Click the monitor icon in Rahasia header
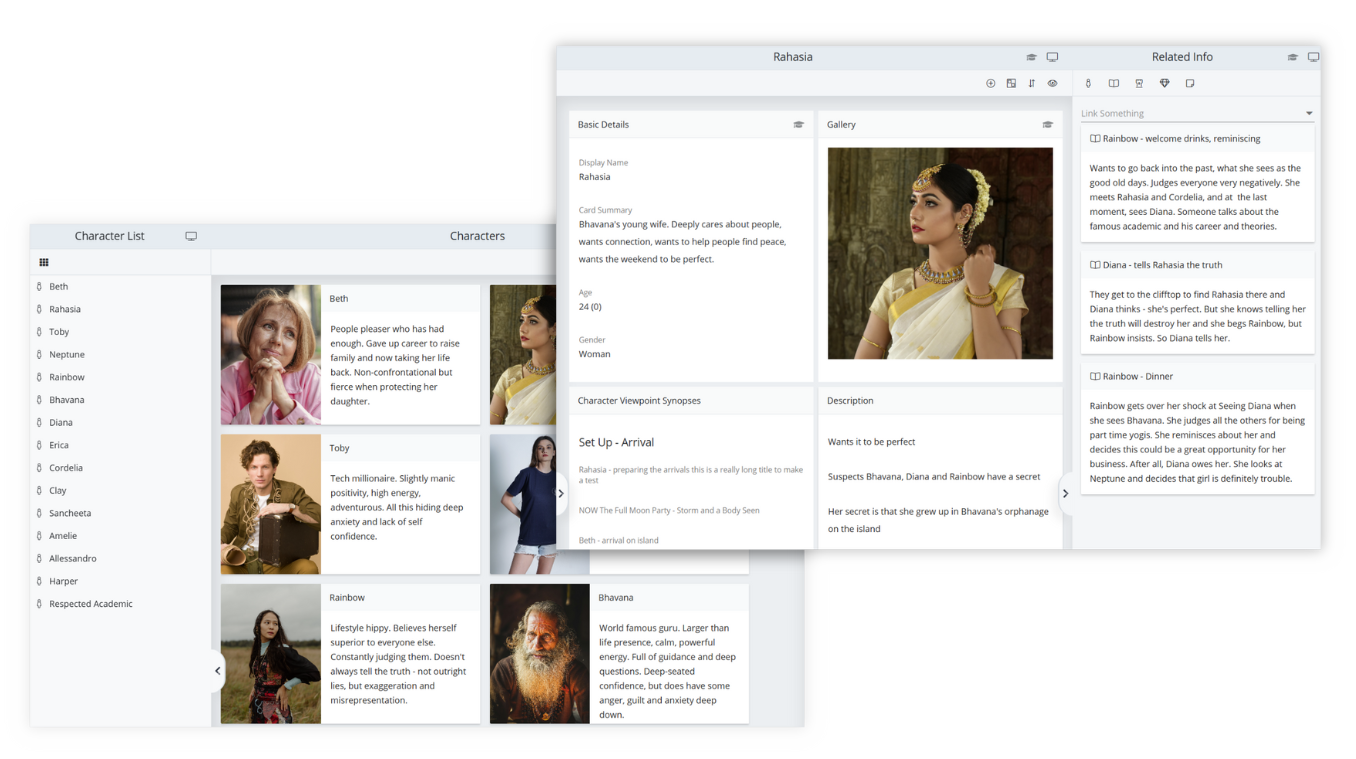 pyautogui.click(x=1052, y=57)
